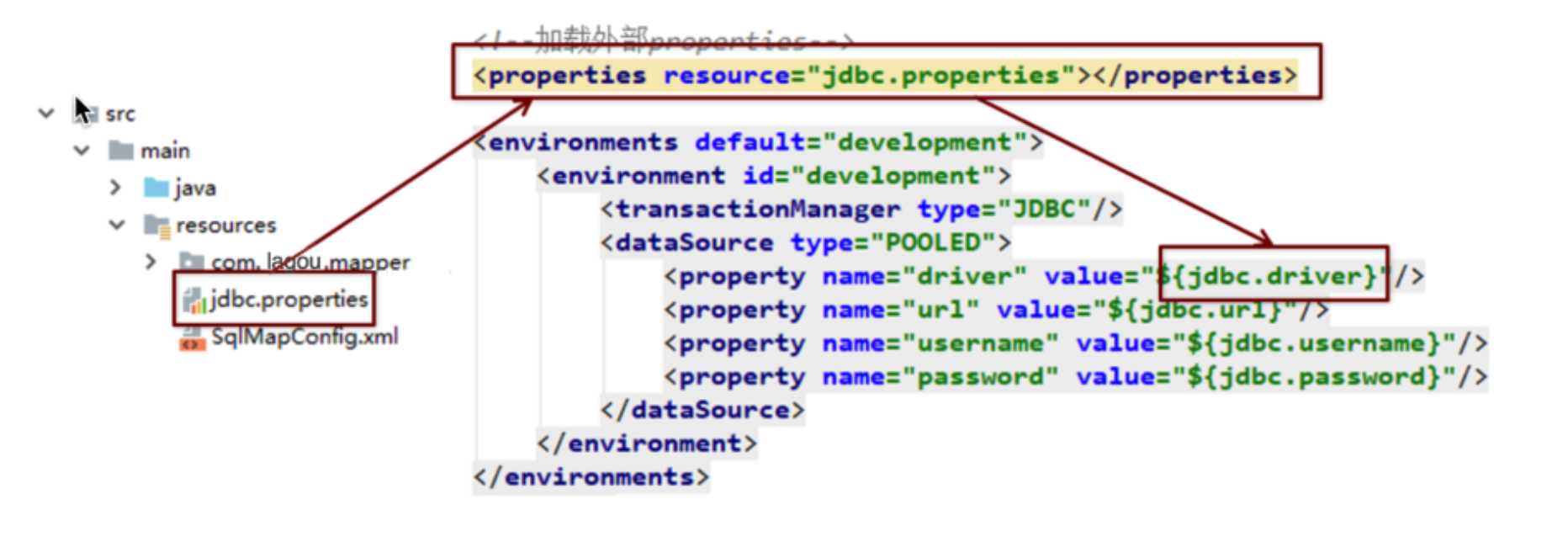Expand the com.lagou.mapper package chevron

tap(151, 262)
